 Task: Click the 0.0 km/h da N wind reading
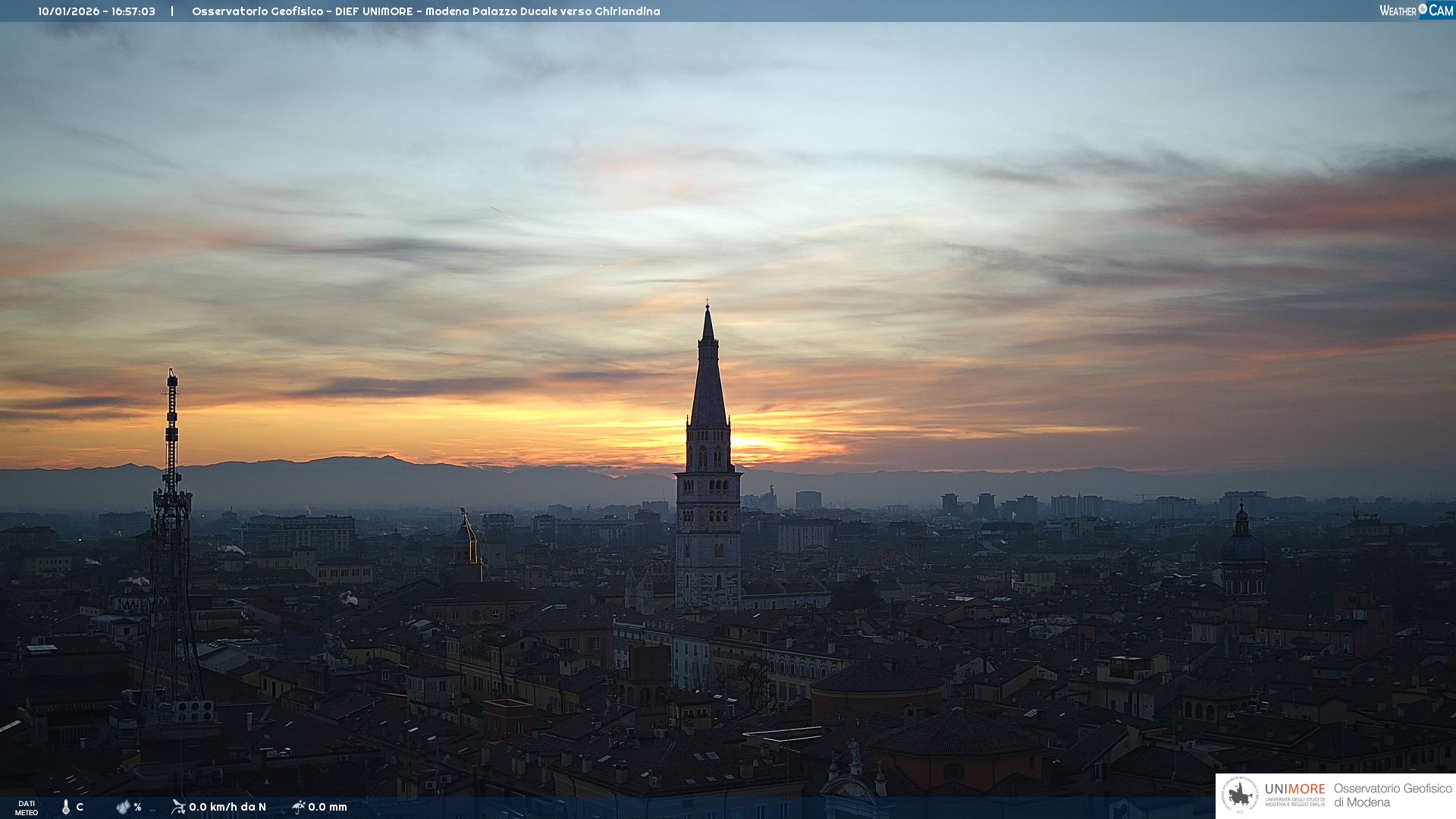coord(227,807)
